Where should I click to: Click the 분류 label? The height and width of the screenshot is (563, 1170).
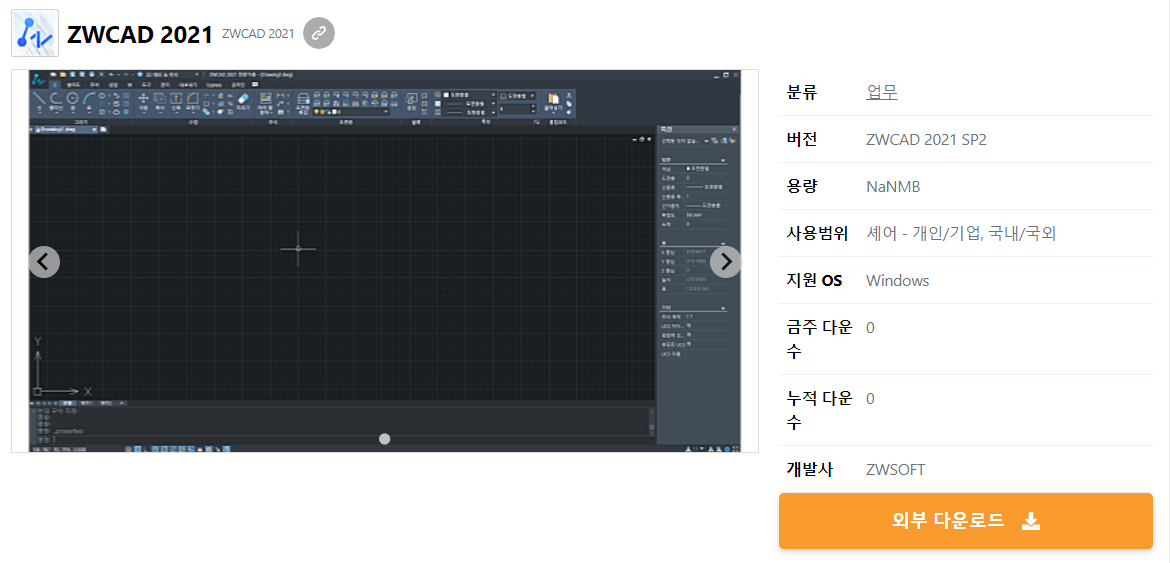pyautogui.click(x=802, y=92)
